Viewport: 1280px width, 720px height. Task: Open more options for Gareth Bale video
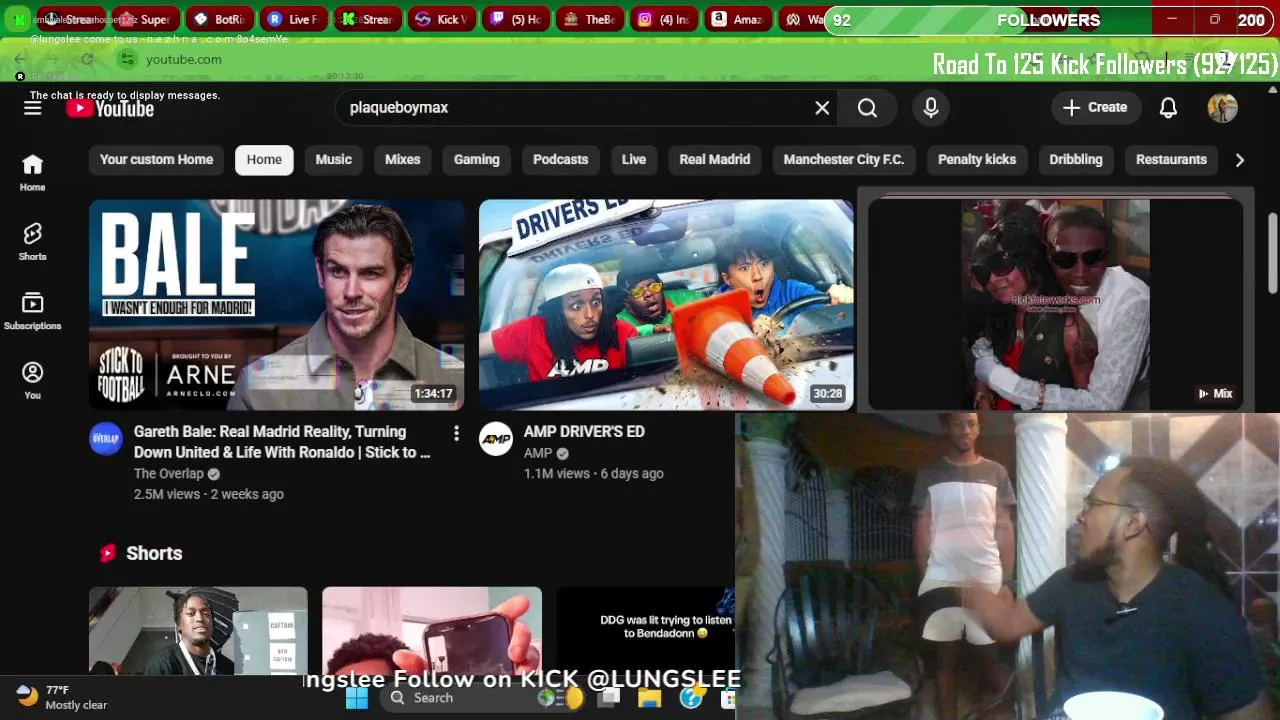[456, 433]
